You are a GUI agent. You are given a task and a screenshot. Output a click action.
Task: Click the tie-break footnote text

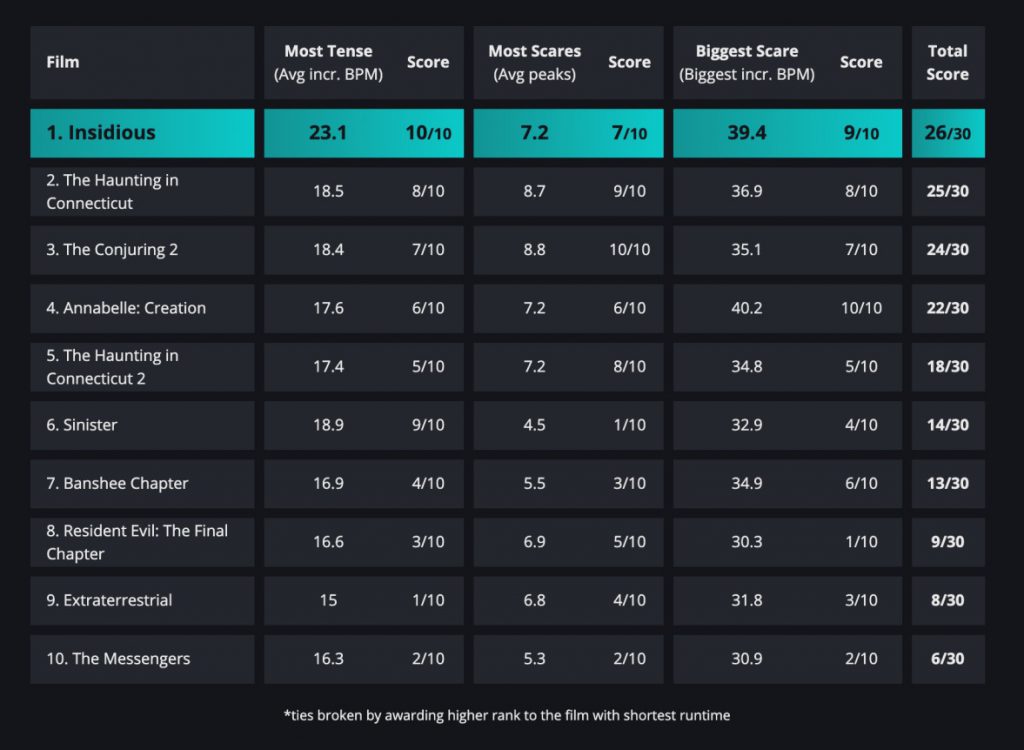pos(507,715)
